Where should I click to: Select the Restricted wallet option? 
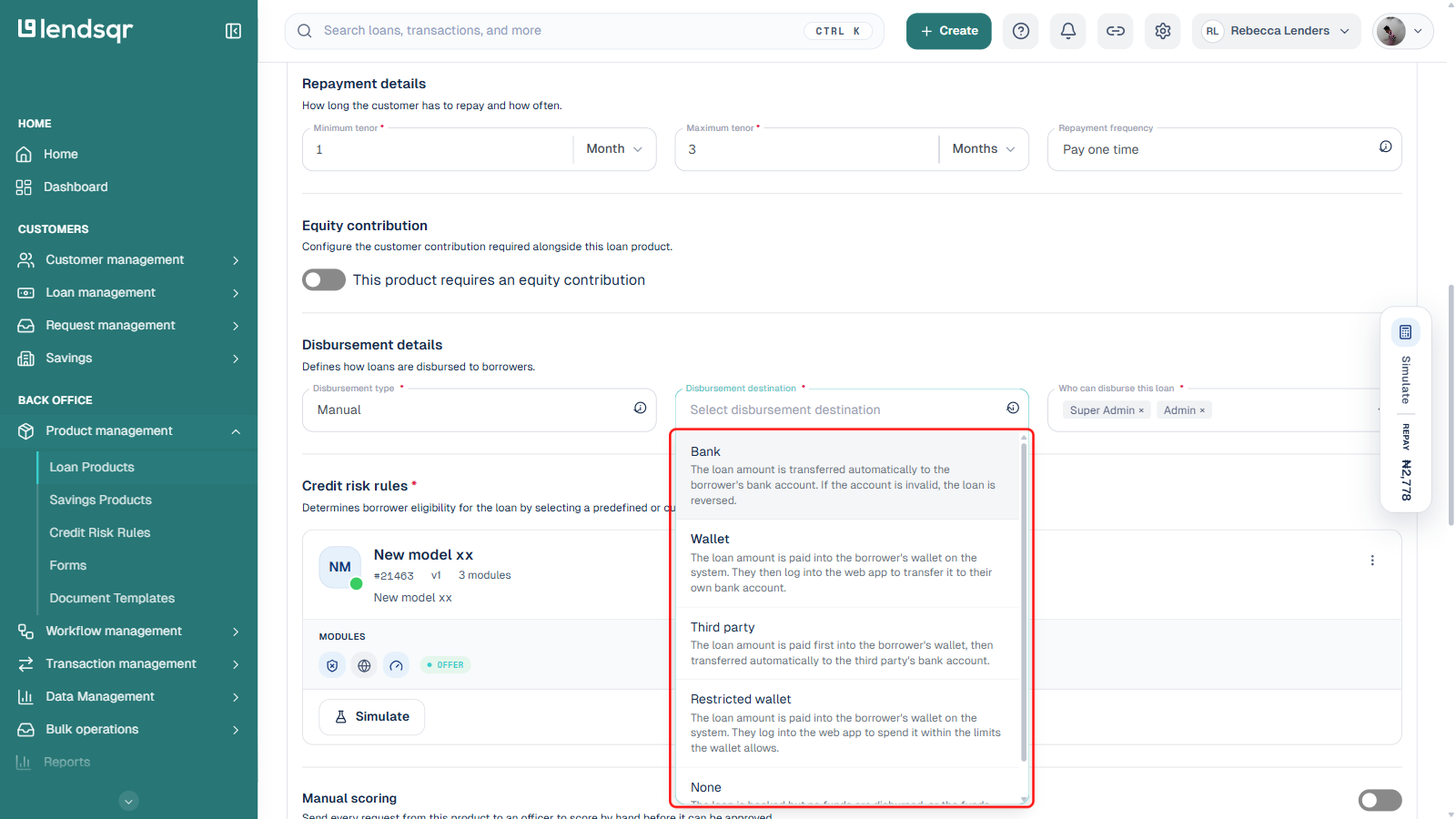846,723
